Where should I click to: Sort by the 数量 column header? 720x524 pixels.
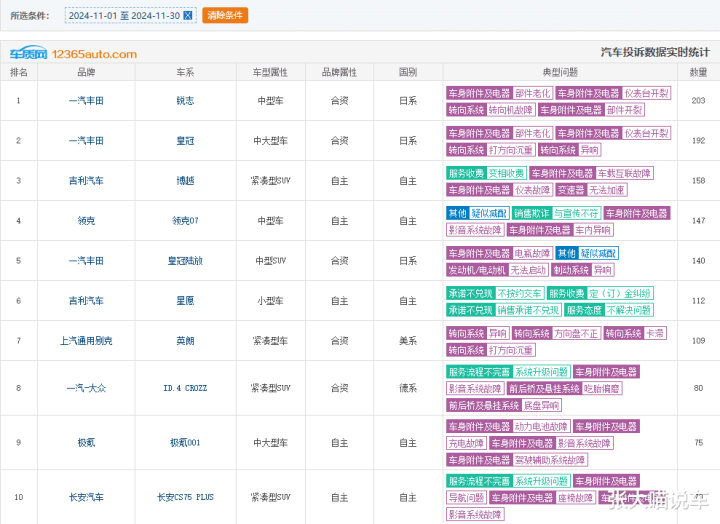pos(698,72)
